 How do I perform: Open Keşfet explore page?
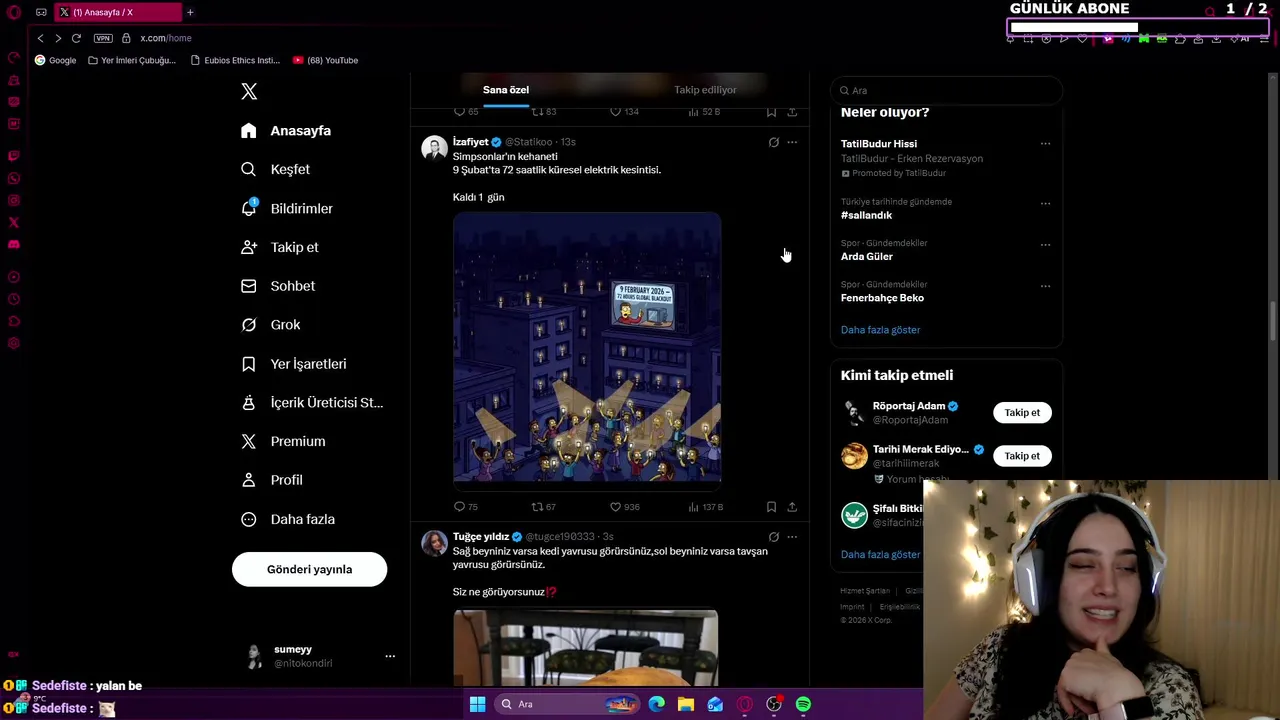(x=276, y=169)
